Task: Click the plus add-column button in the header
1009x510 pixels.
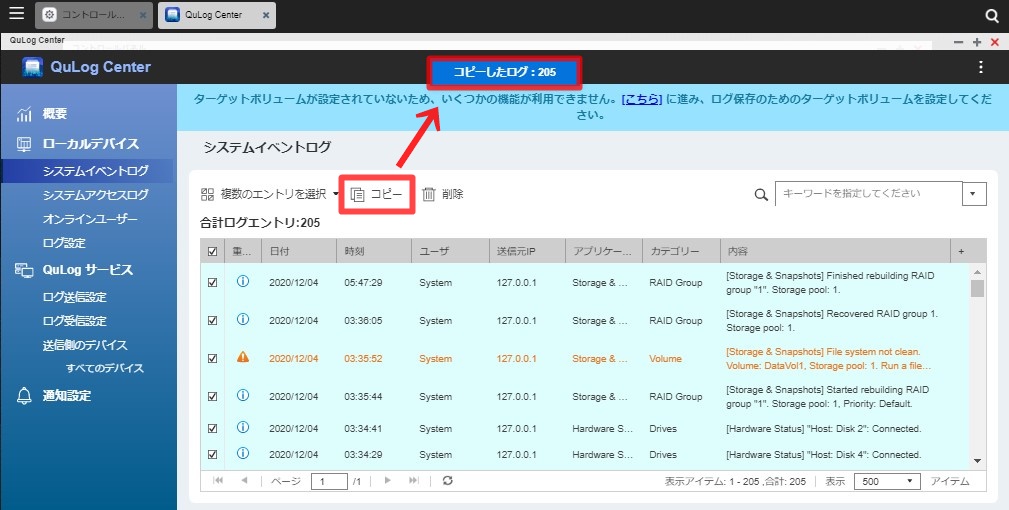Action: click(961, 251)
